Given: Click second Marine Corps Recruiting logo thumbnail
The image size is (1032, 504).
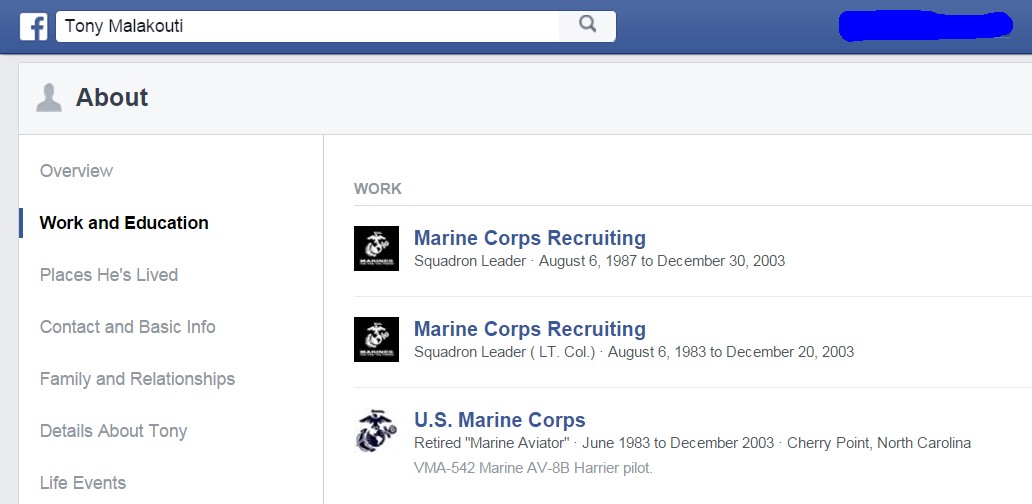Looking at the screenshot, I should 376,339.
